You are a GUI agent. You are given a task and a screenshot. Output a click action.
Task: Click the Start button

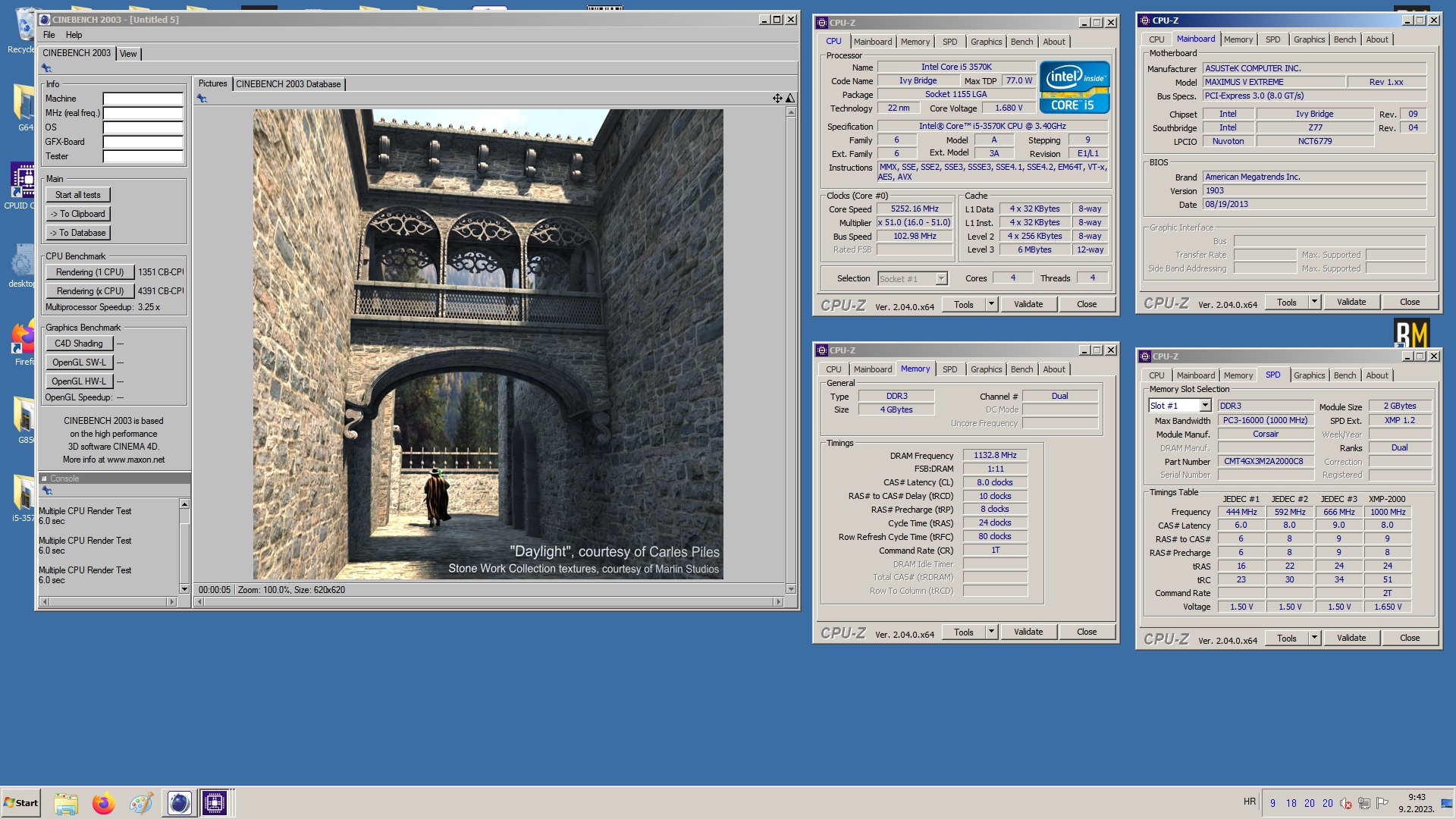pos(21,803)
